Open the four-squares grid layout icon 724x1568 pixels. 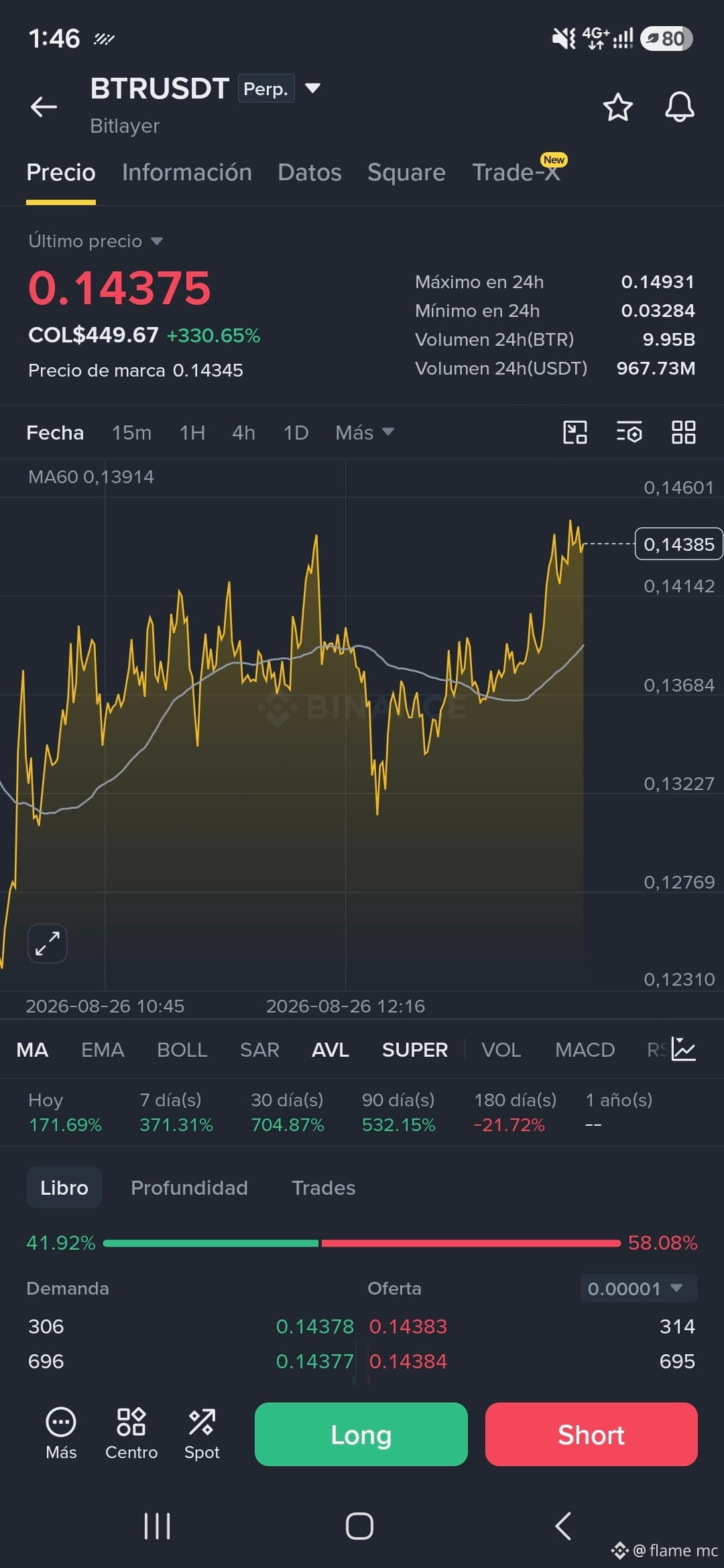click(683, 432)
